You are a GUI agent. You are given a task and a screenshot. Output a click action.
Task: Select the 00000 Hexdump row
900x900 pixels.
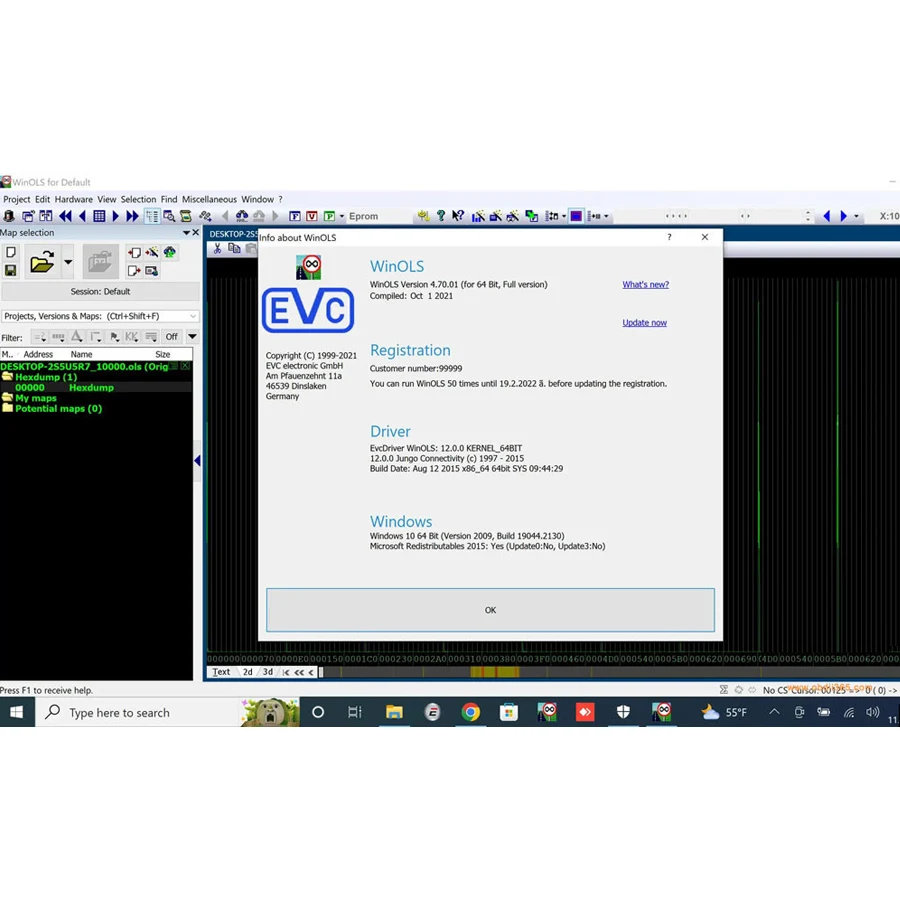[x=96, y=387]
